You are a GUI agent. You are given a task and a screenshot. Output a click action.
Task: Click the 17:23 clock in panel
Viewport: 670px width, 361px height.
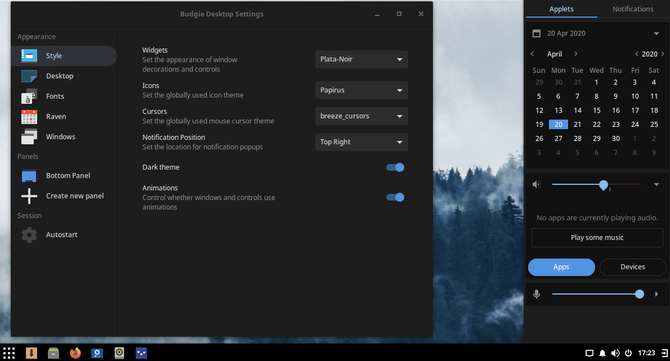[x=646, y=353]
